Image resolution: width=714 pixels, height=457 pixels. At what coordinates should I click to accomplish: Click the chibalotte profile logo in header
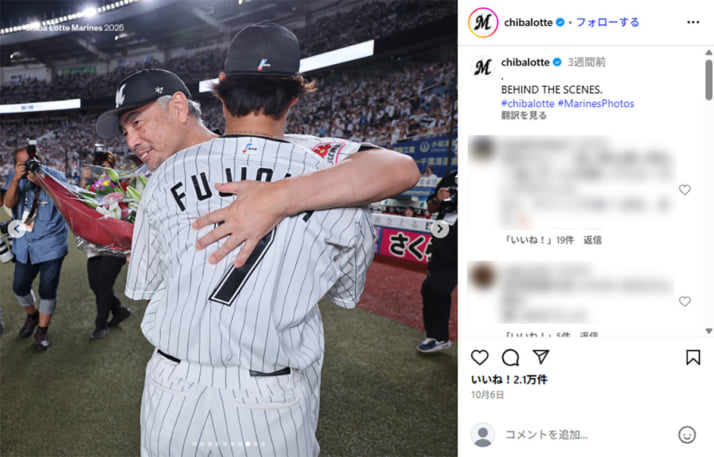[x=483, y=22]
